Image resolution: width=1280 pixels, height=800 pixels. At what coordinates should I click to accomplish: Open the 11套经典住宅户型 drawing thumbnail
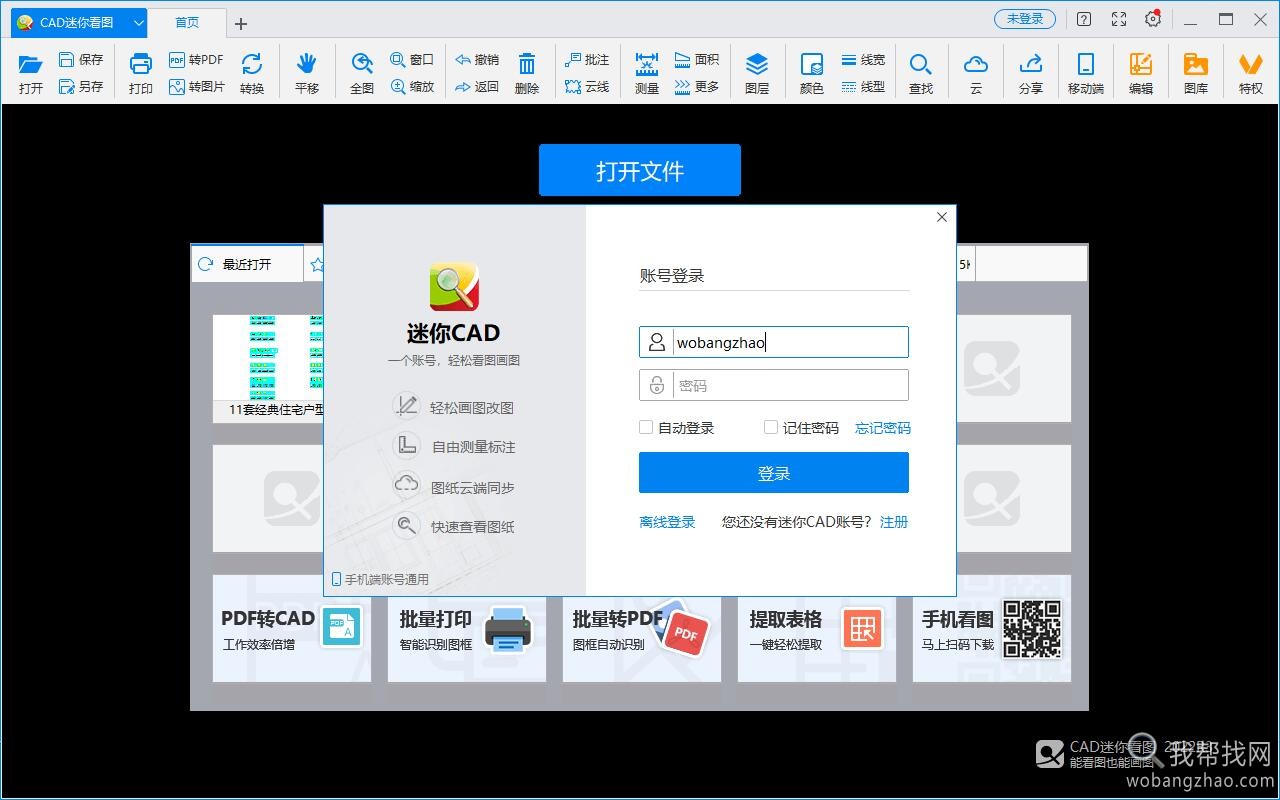click(268, 368)
